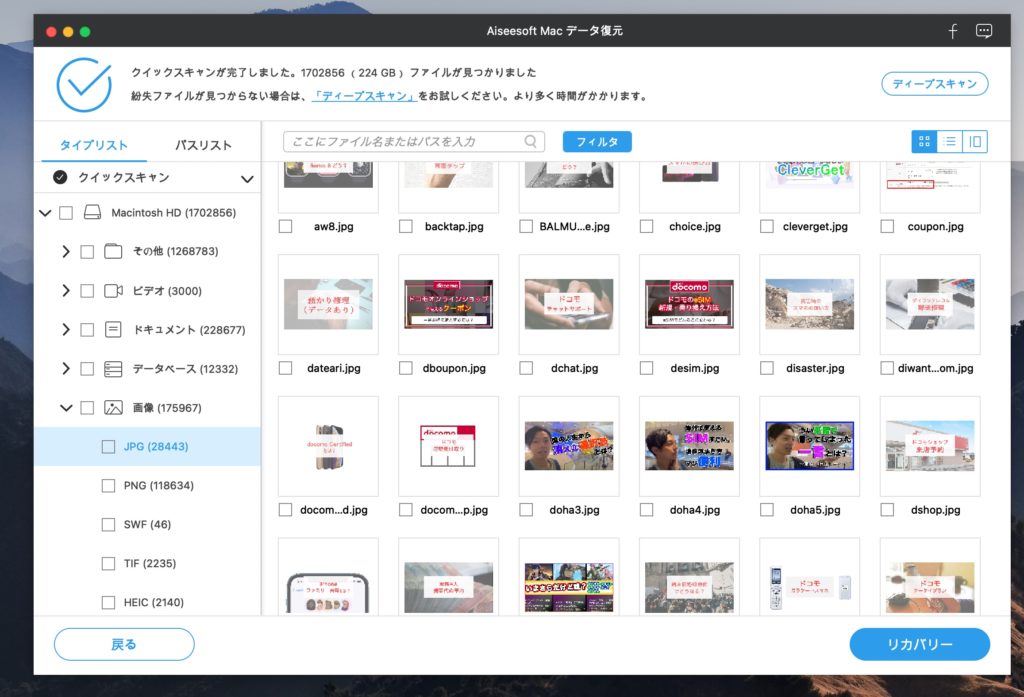Tick the ドキュメント checkbox
1024x697 pixels.
(x=87, y=330)
